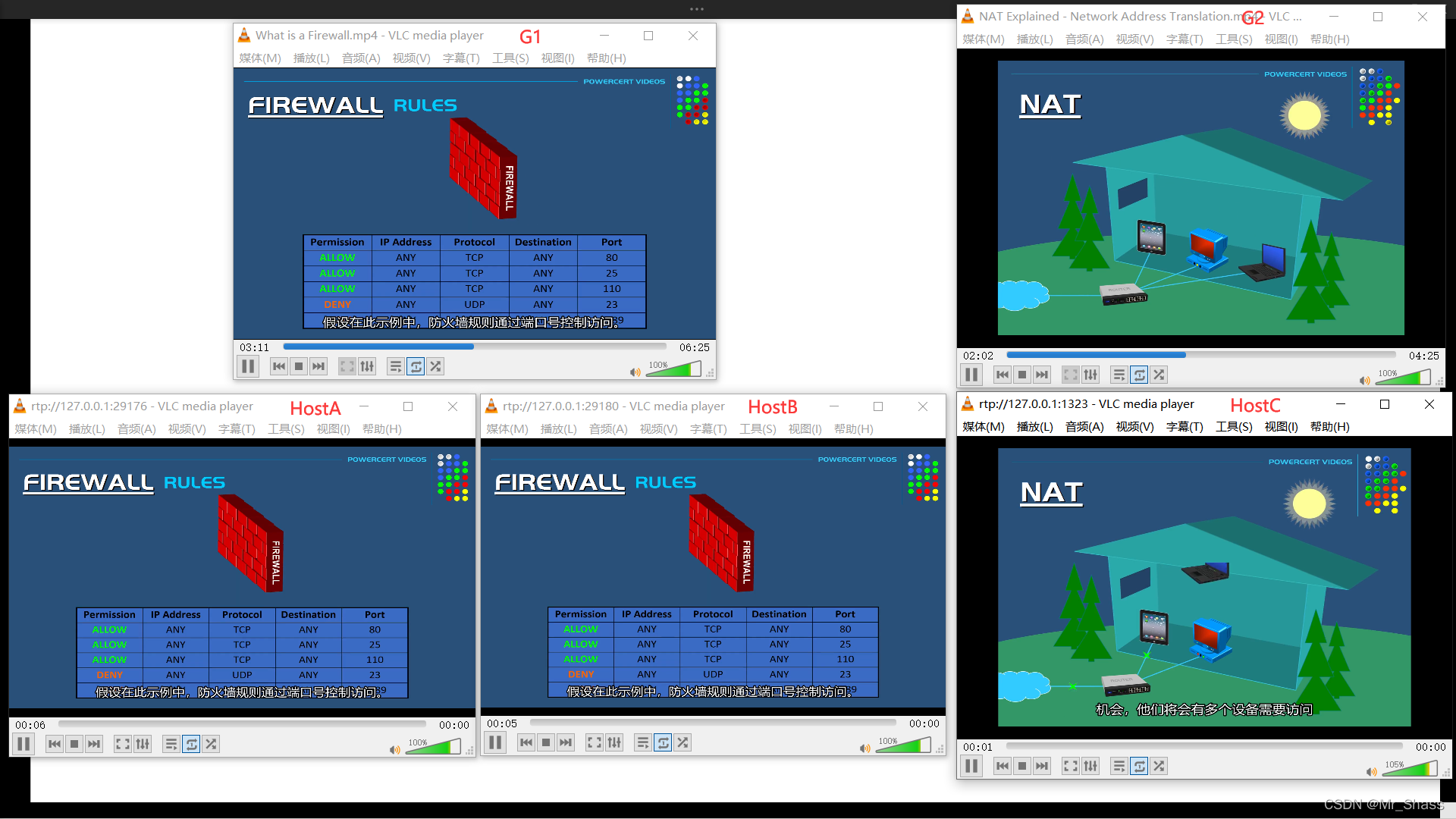
Task: Click elapsed time 02:02 in G2 player
Action: pyautogui.click(x=977, y=356)
